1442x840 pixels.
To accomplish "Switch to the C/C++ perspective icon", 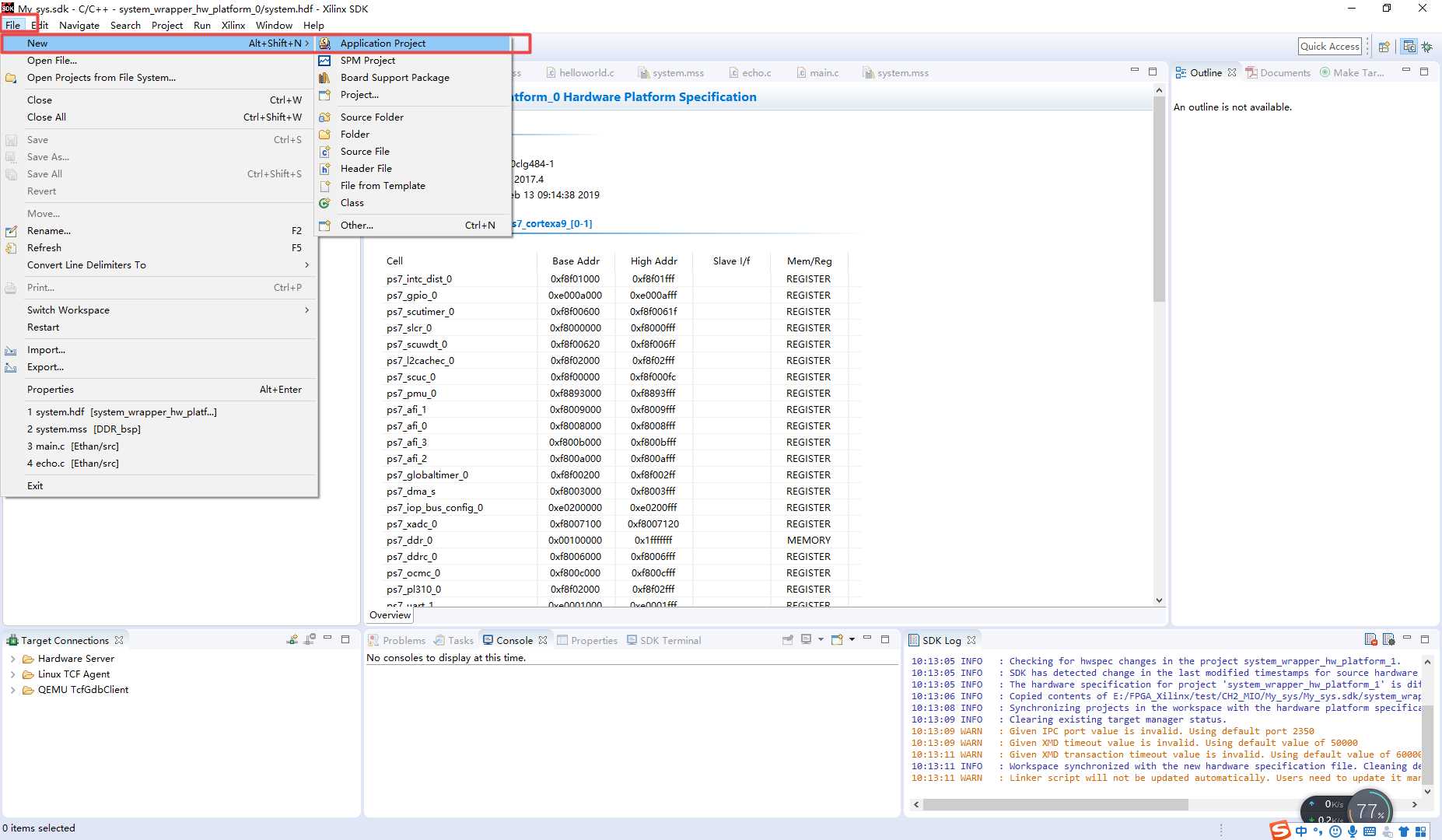I will pos(1409,47).
